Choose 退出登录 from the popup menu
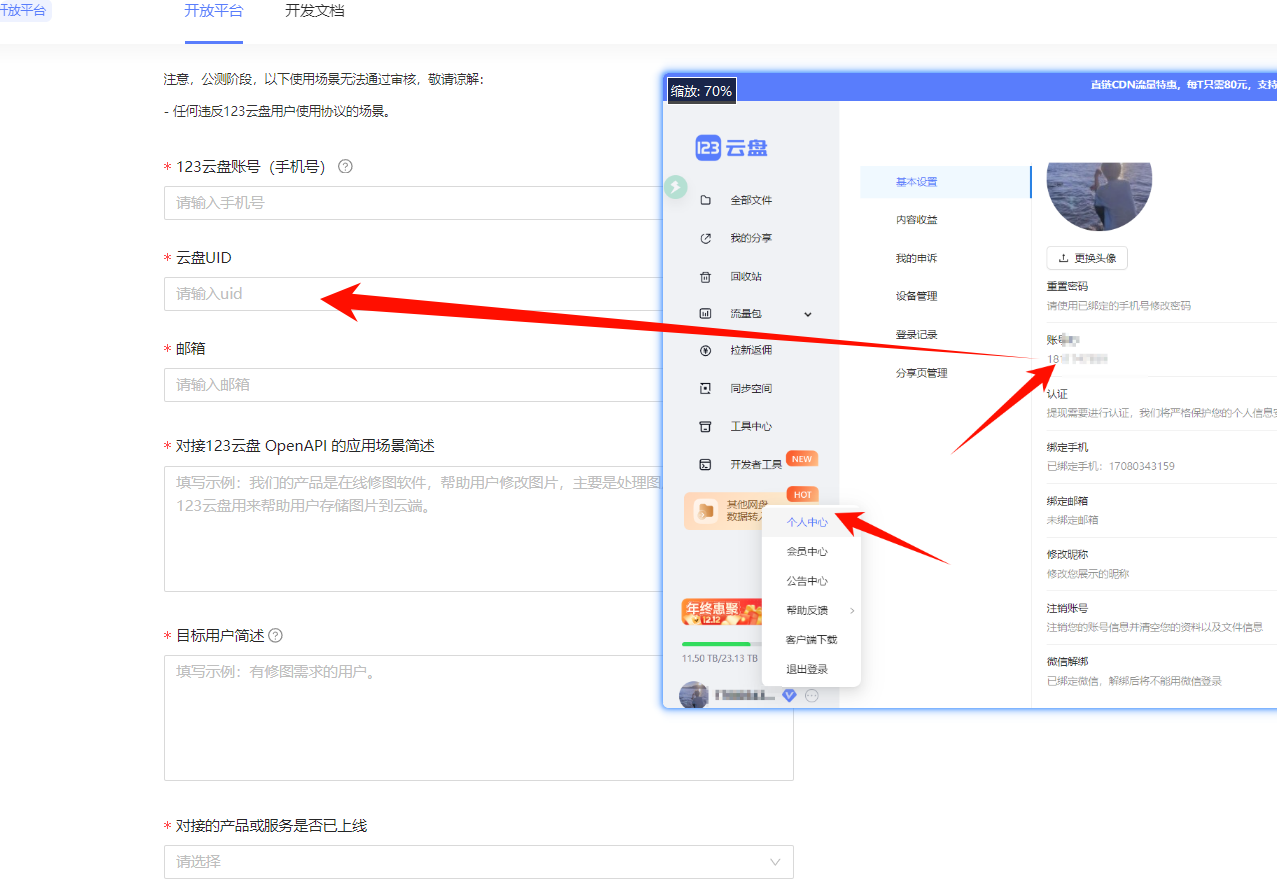Viewport: 1277px width, 883px height. [x=811, y=669]
